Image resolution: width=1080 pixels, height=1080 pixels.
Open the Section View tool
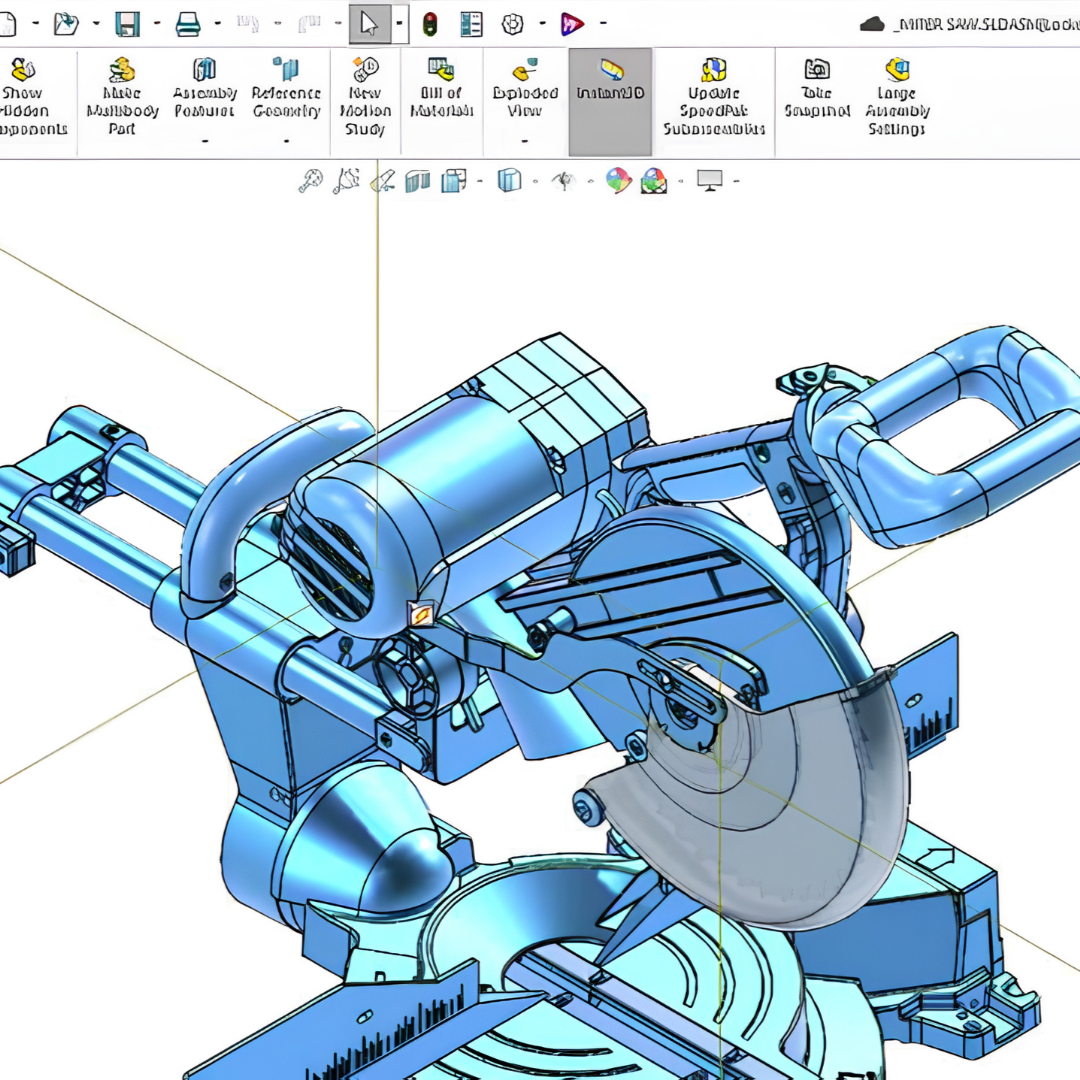coord(417,181)
